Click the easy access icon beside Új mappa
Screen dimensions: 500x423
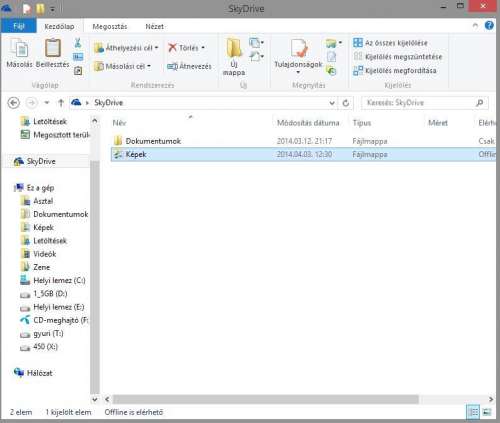(x=255, y=56)
